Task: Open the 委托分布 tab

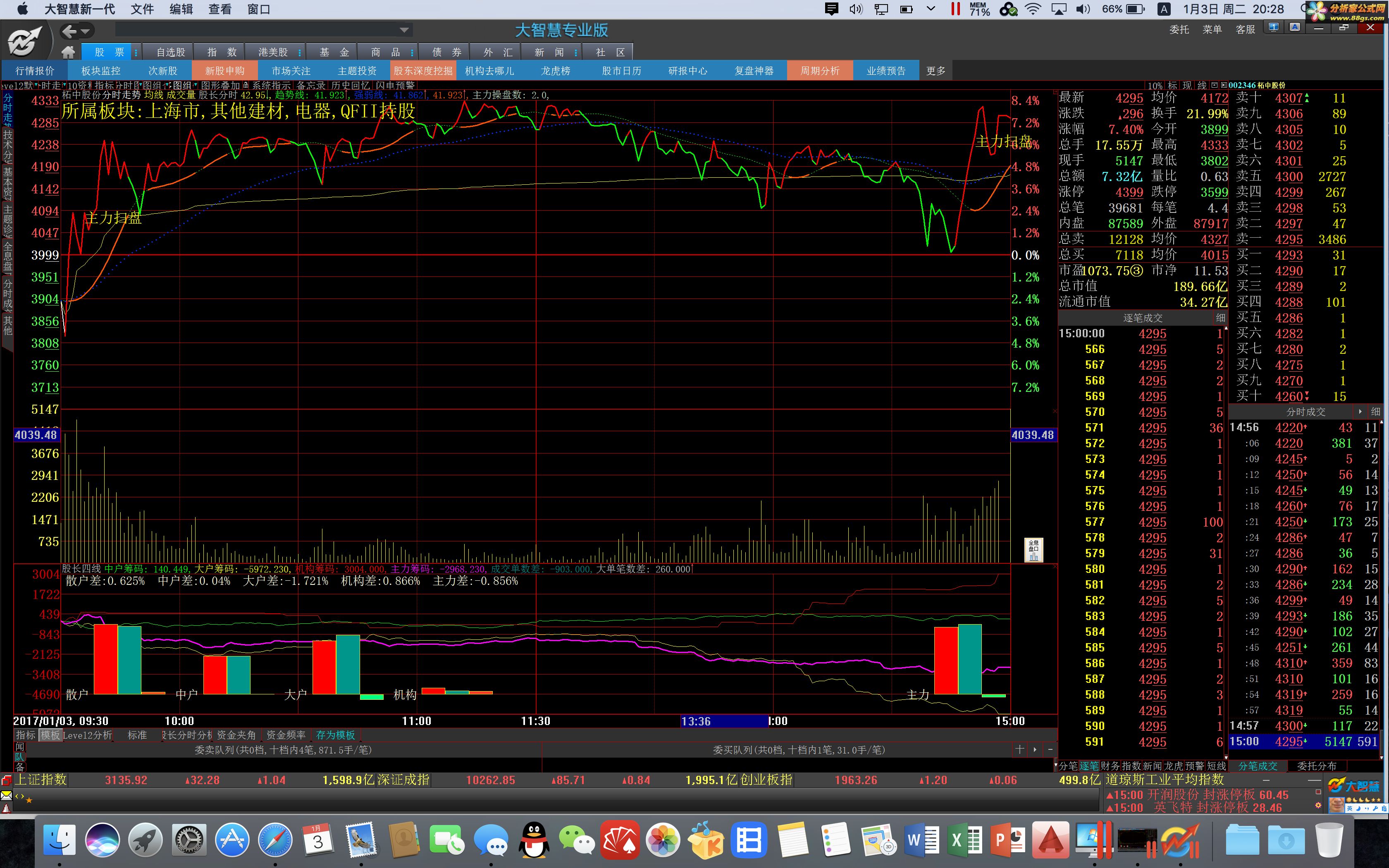Action: click(x=1316, y=766)
